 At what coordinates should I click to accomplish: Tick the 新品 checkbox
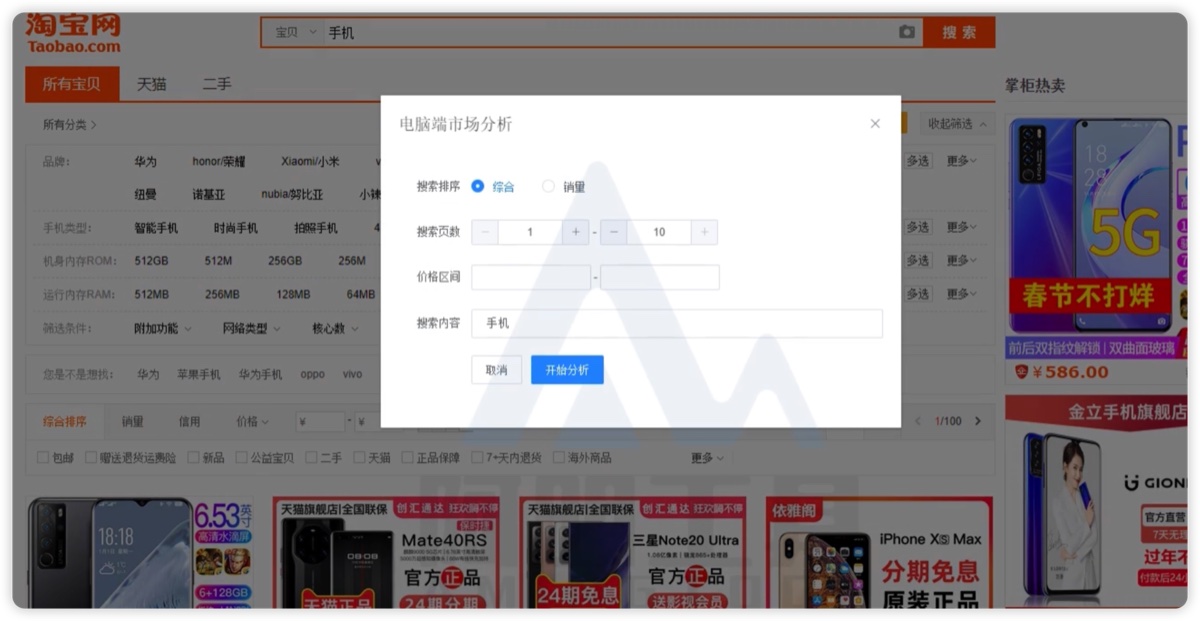click(x=193, y=458)
